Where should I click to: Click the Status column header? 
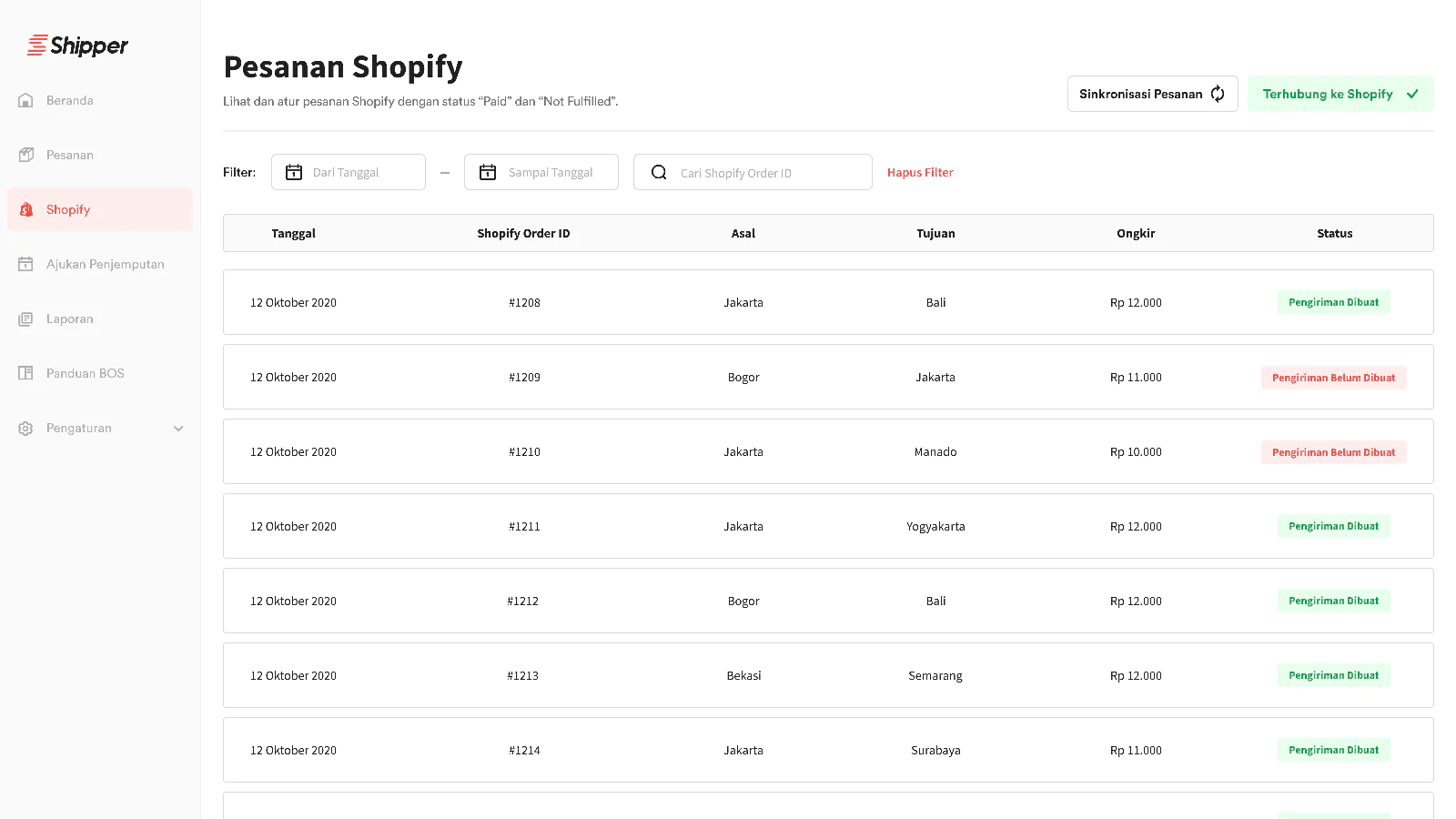[1334, 233]
